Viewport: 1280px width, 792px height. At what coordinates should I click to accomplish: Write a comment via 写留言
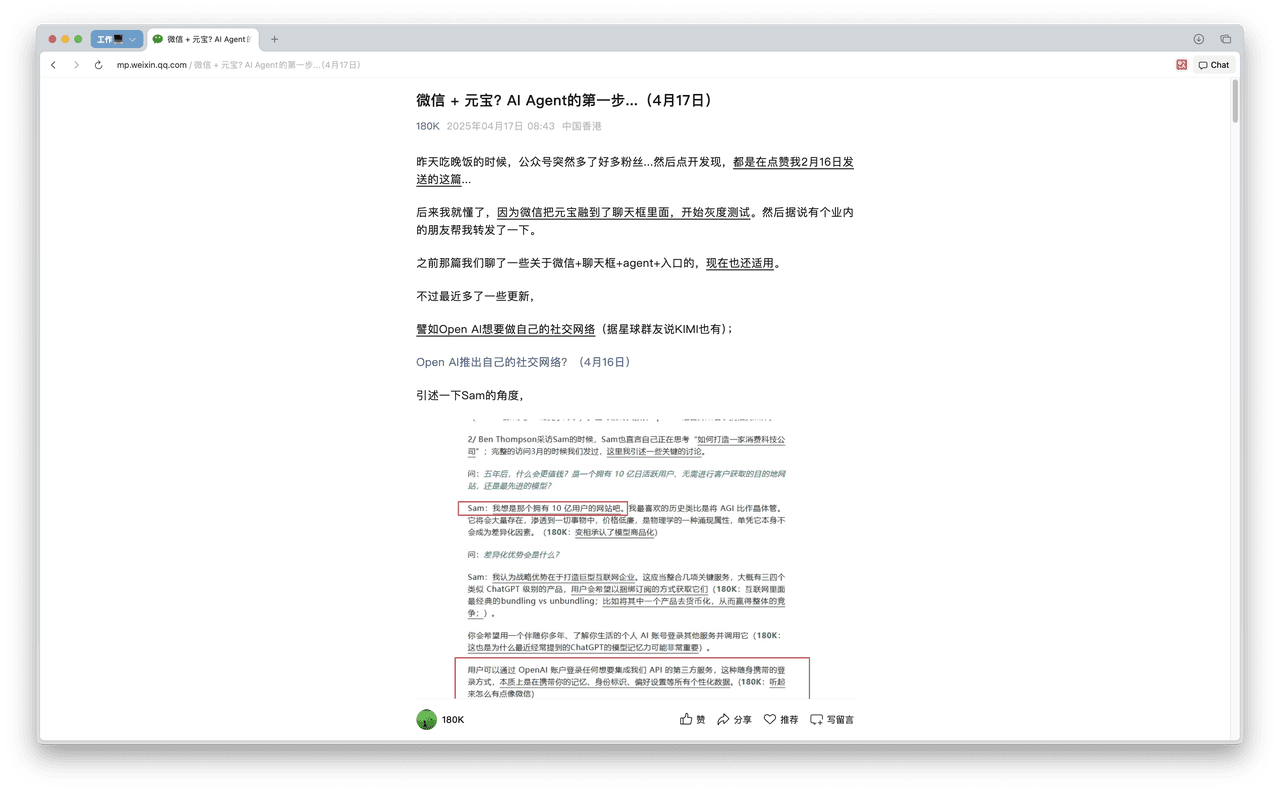click(x=832, y=719)
